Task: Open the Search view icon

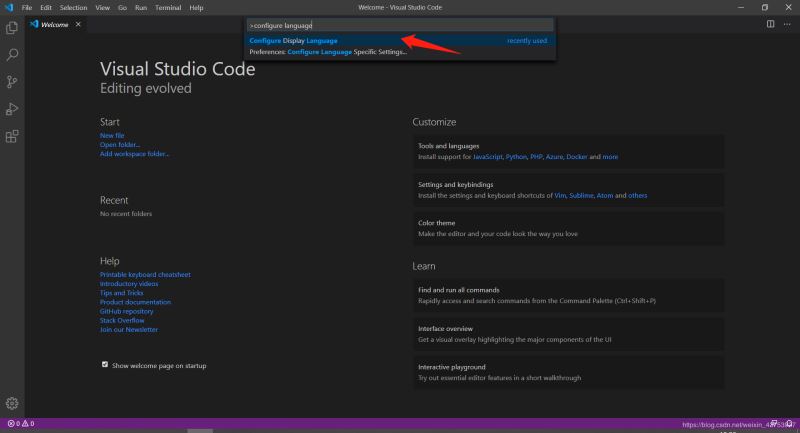Action: 12,55
